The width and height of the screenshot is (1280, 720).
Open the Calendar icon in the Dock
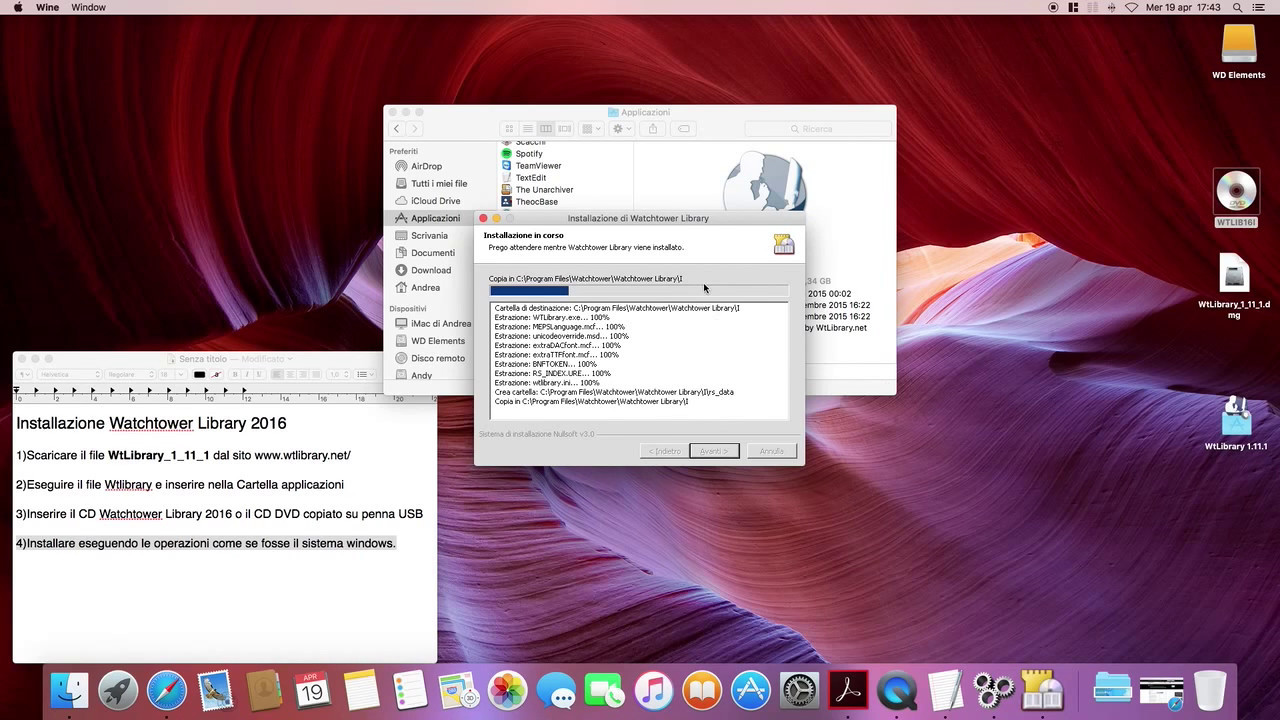tap(313, 690)
